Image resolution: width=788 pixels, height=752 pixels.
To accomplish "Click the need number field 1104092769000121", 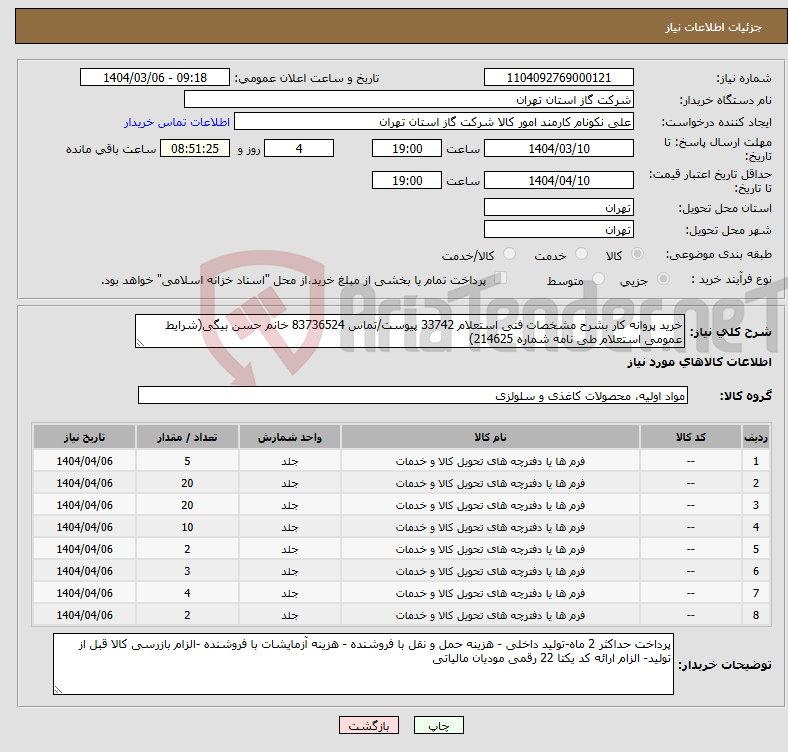I will pyautogui.click(x=558, y=77).
